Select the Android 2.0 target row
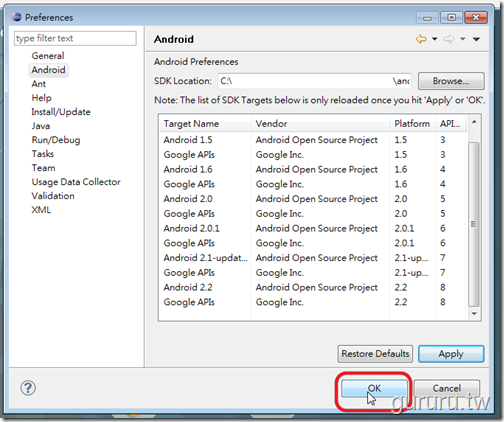 pos(313,199)
